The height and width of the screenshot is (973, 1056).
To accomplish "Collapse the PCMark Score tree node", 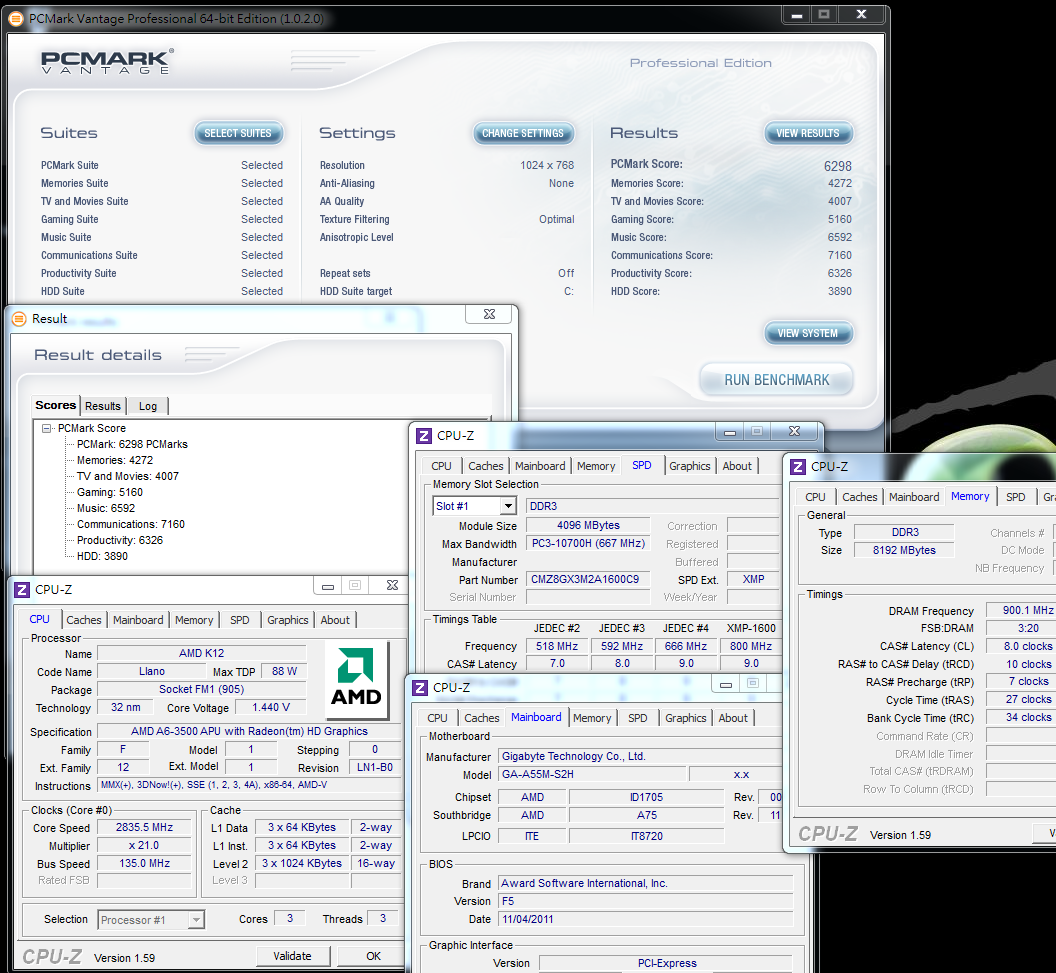I will pos(46,428).
